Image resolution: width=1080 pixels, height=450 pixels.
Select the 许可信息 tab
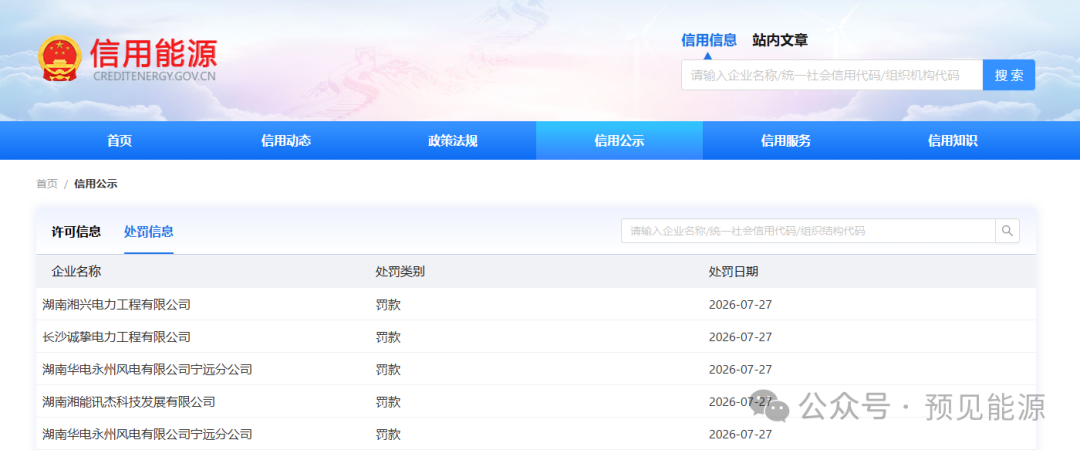[x=76, y=232]
